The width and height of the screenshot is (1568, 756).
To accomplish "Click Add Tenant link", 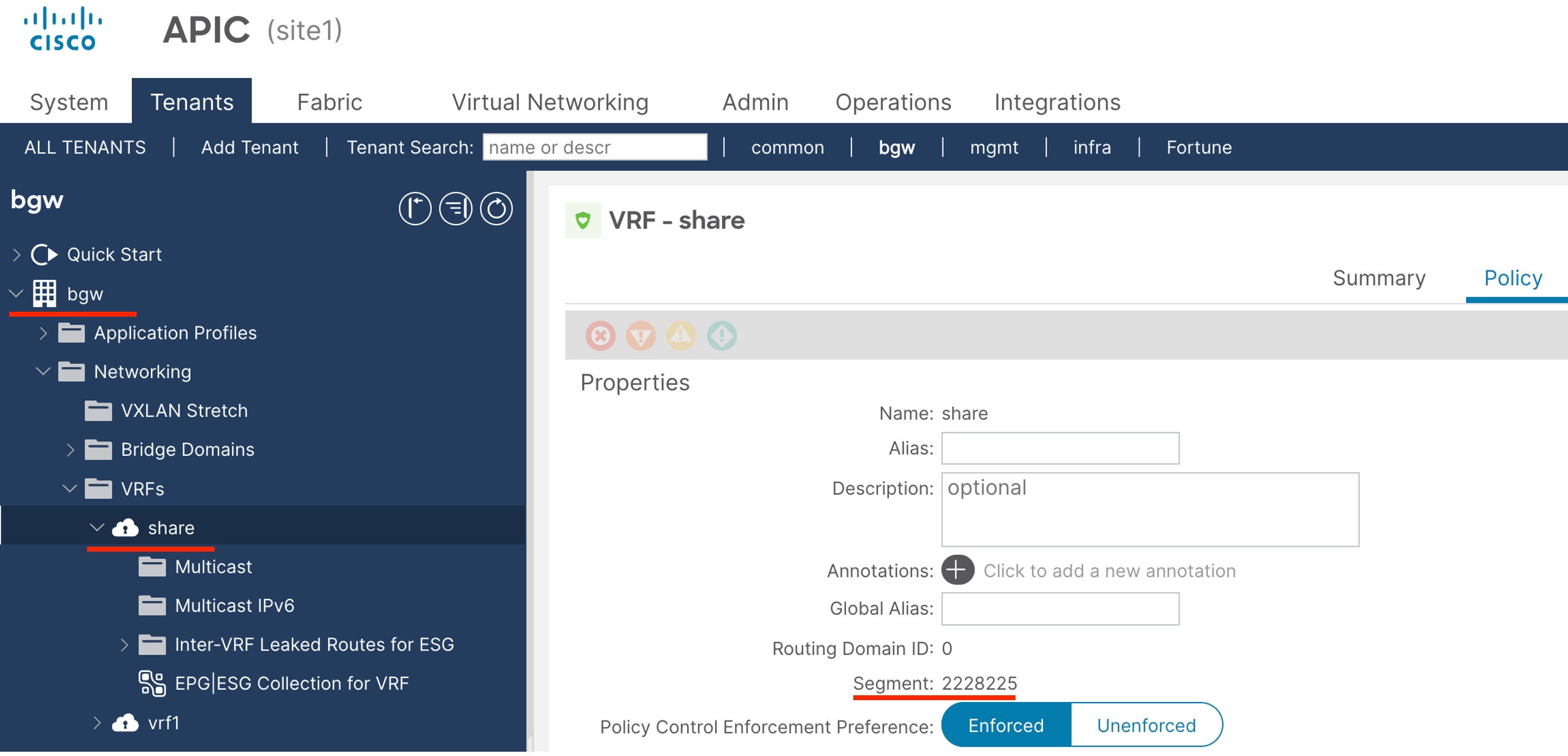I will point(250,147).
